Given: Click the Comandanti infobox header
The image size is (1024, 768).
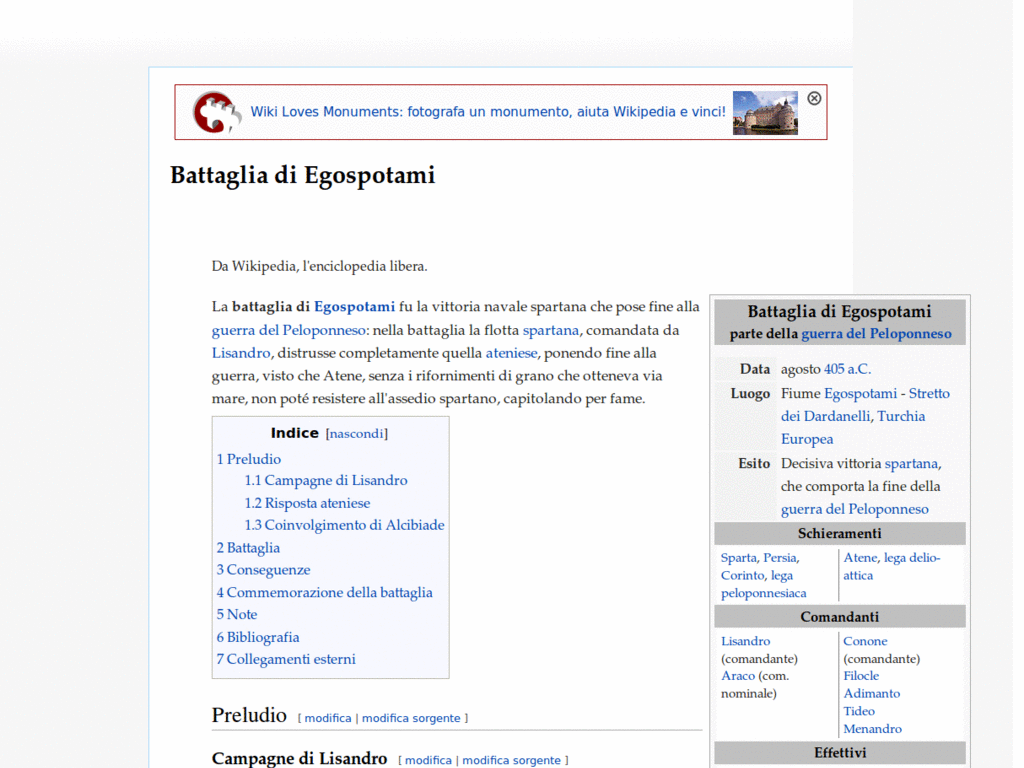Looking at the screenshot, I should [x=840, y=617].
